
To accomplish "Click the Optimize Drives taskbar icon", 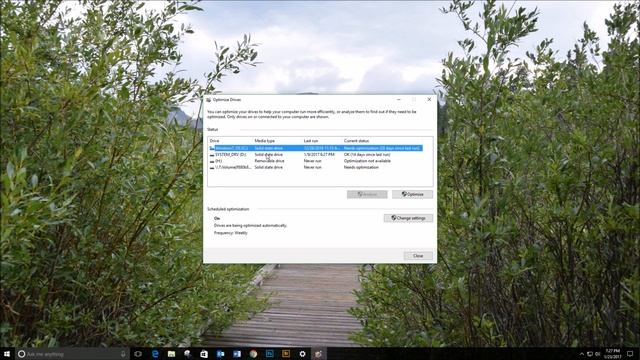I will pos(318,354).
